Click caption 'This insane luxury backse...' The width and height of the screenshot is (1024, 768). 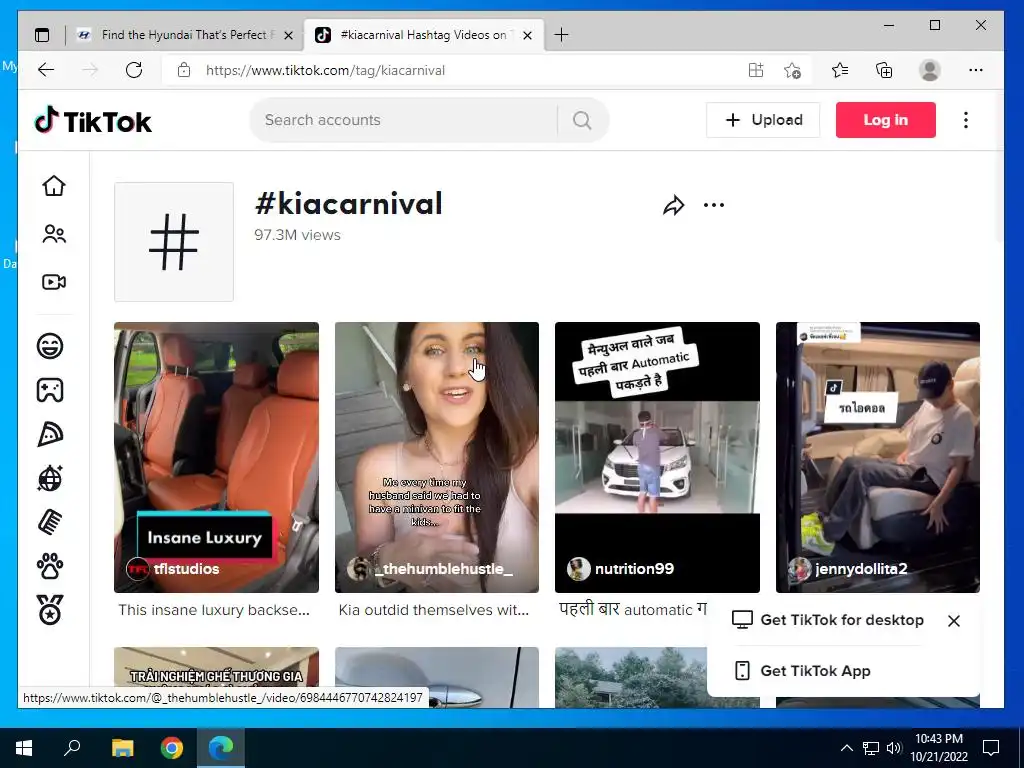[214, 610]
